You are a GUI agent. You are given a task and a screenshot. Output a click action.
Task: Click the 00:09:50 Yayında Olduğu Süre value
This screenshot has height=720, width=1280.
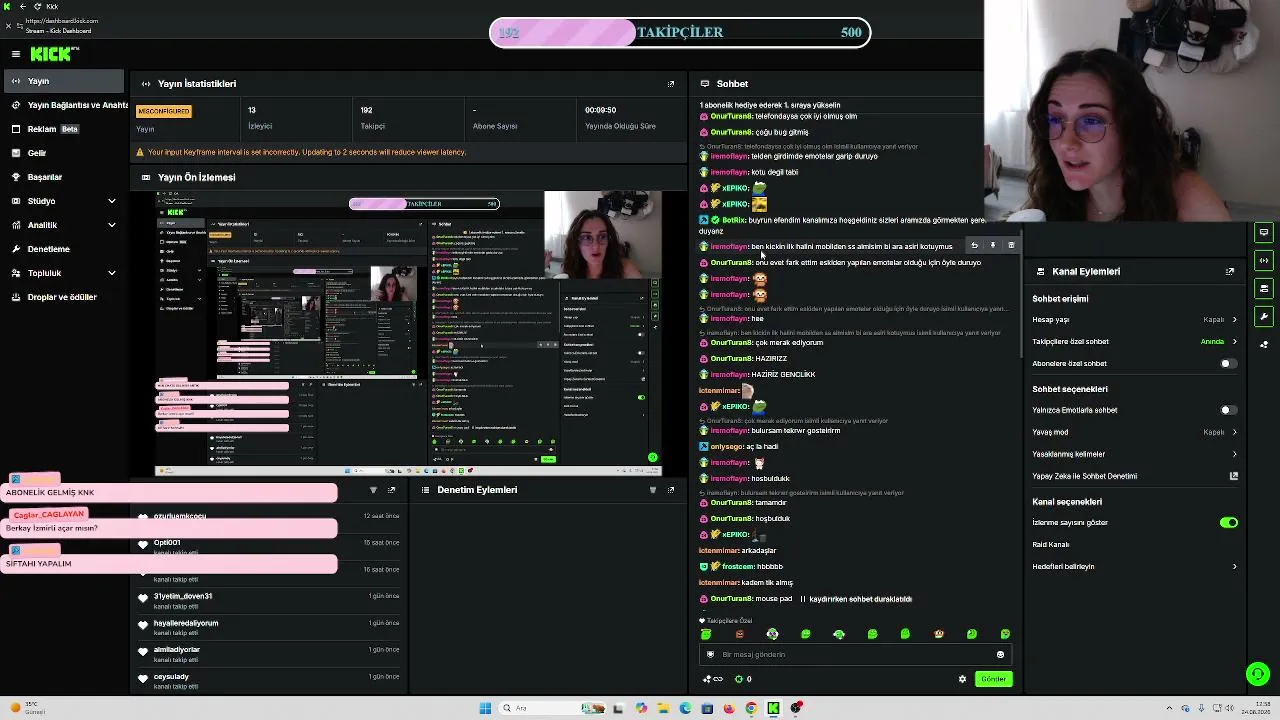[x=600, y=110]
